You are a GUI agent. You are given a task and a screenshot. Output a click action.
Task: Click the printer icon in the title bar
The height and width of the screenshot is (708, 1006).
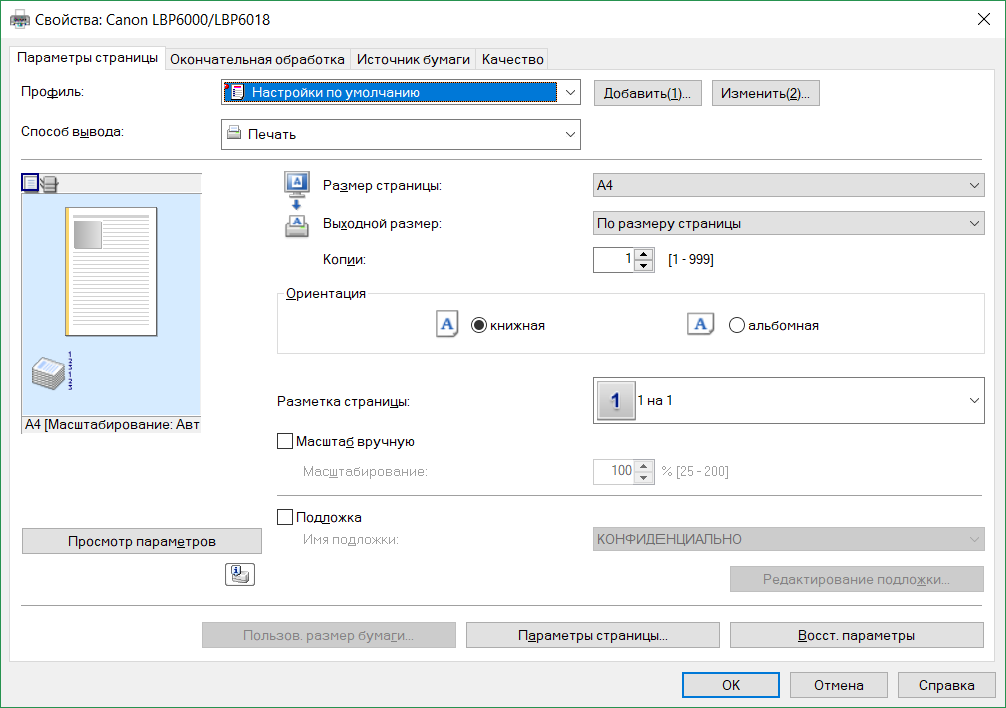point(19,20)
